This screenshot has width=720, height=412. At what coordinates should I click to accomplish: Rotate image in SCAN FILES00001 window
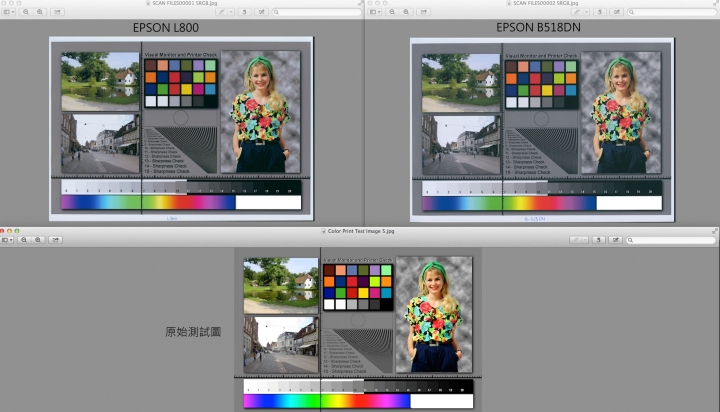tap(244, 12)
